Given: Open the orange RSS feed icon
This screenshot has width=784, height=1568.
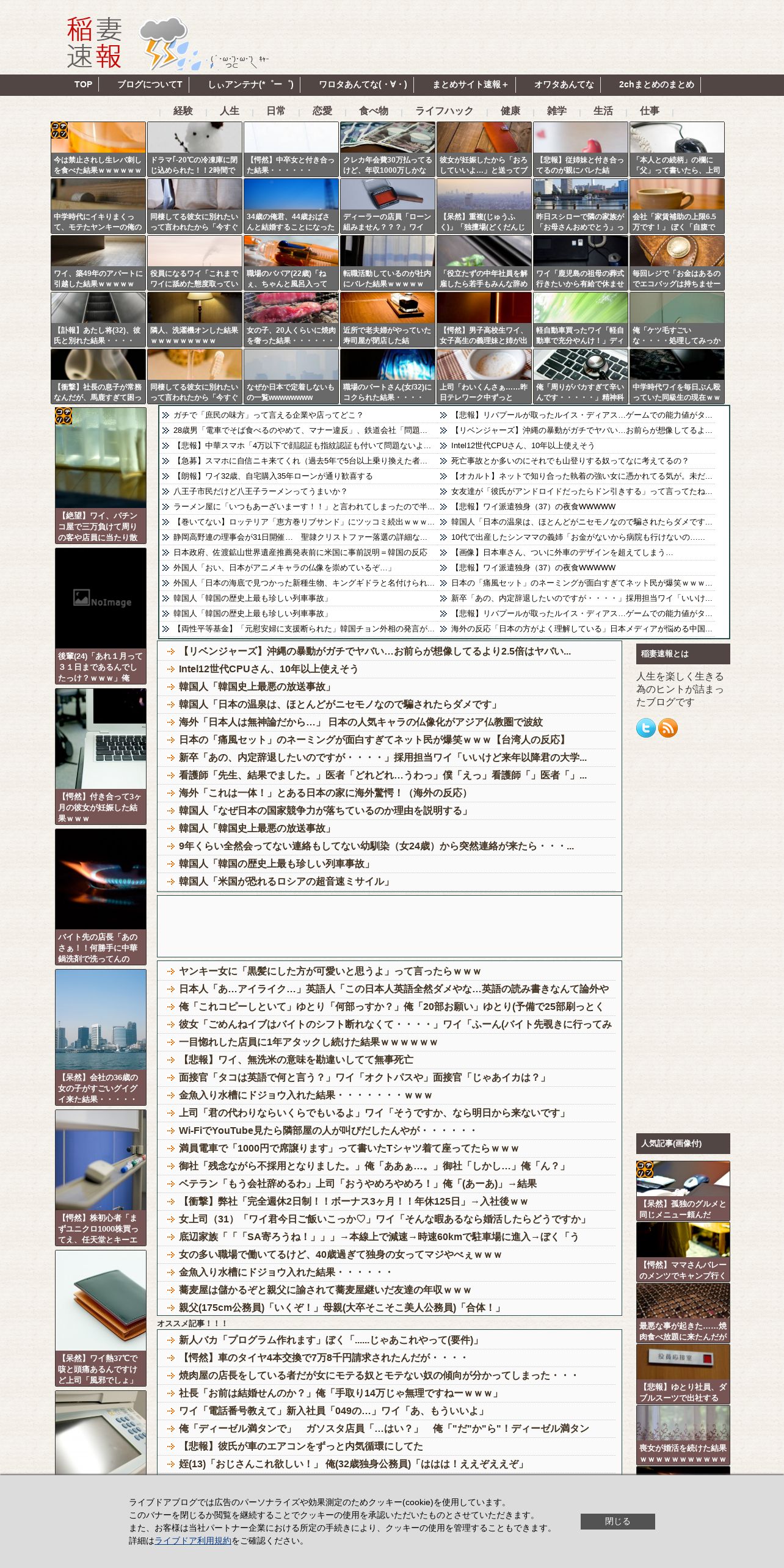Looking at the screenshot, I should (668, 728).
